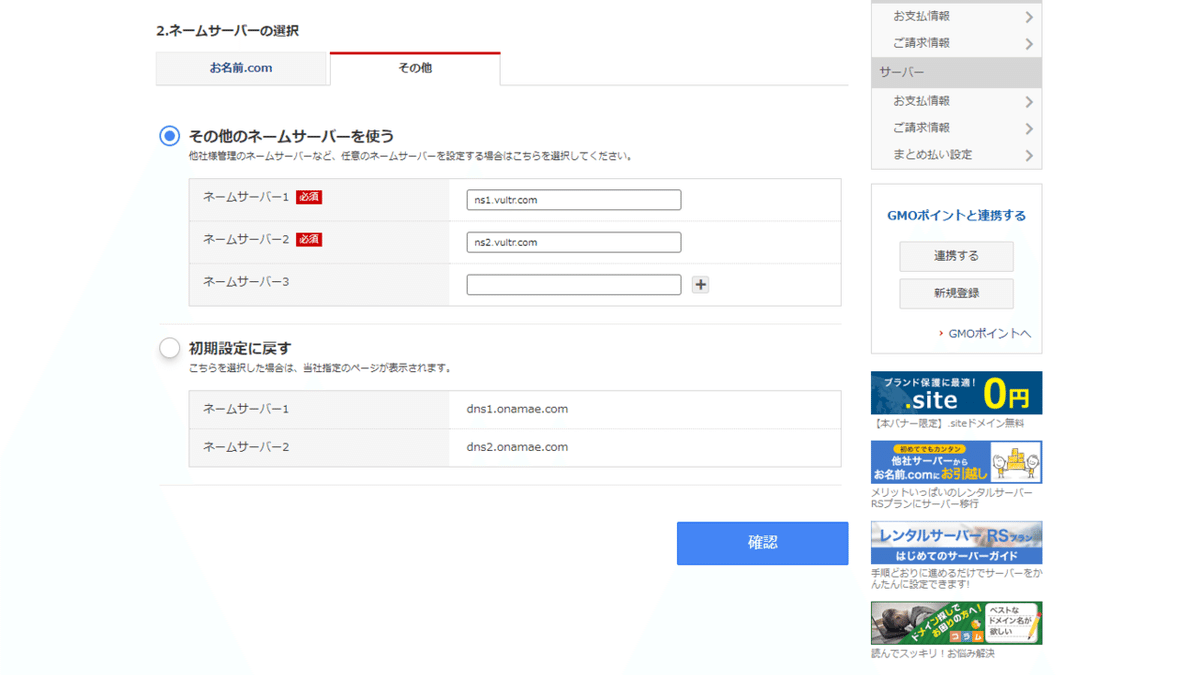Click the GMOポイントと連携する heading
Screen dimensions: 1200x675
coord(956,216)
